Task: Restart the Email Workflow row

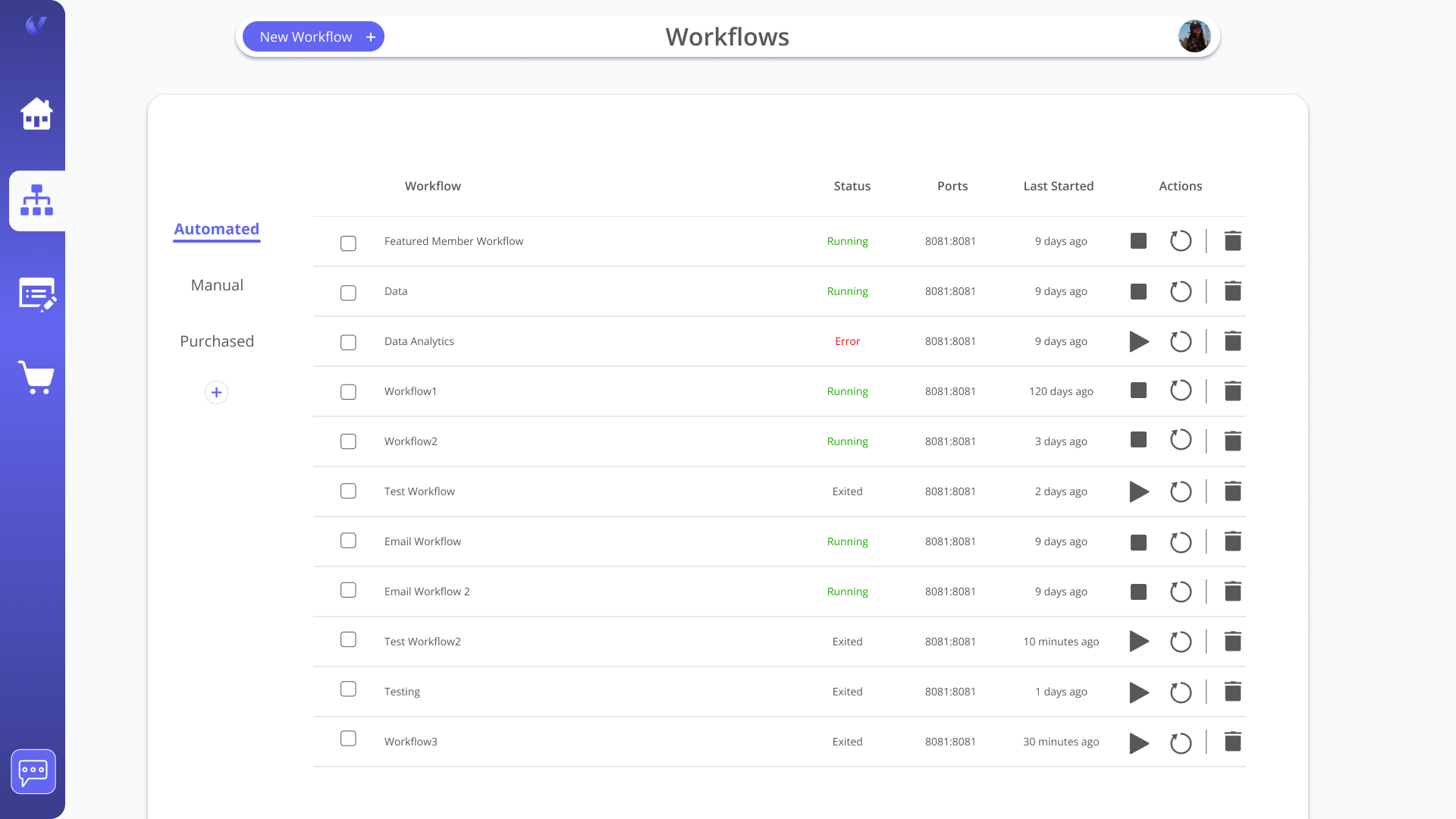Action: tap(1181, 542)
